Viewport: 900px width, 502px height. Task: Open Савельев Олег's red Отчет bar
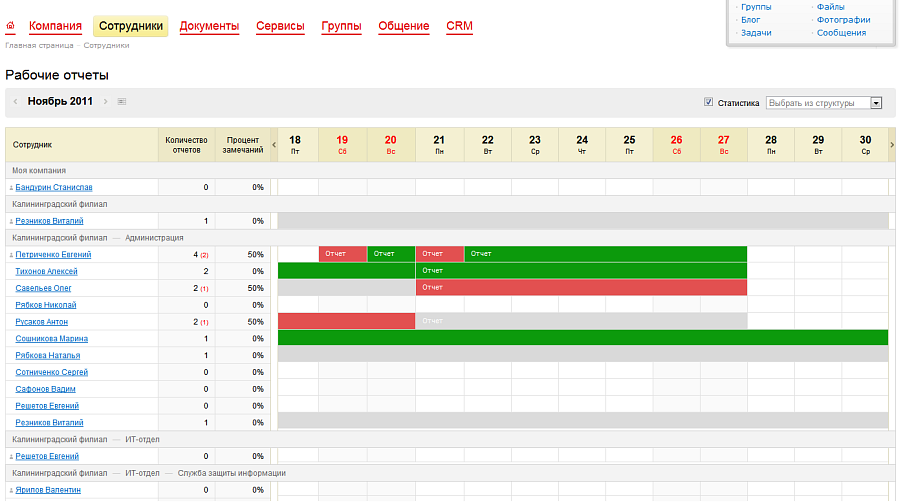click(581, 287)
